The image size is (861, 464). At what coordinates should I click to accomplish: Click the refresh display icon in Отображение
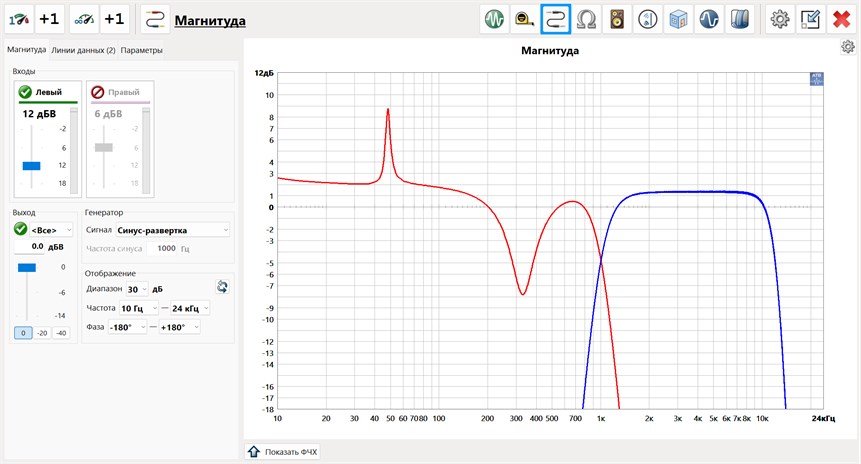[222, 288]
